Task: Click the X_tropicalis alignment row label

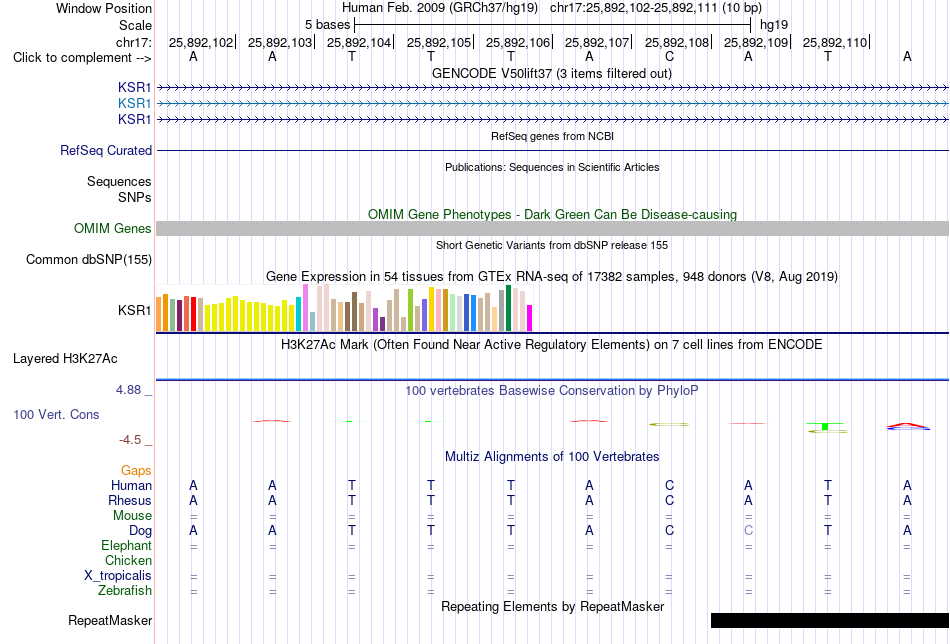Action: click(118, 576)
